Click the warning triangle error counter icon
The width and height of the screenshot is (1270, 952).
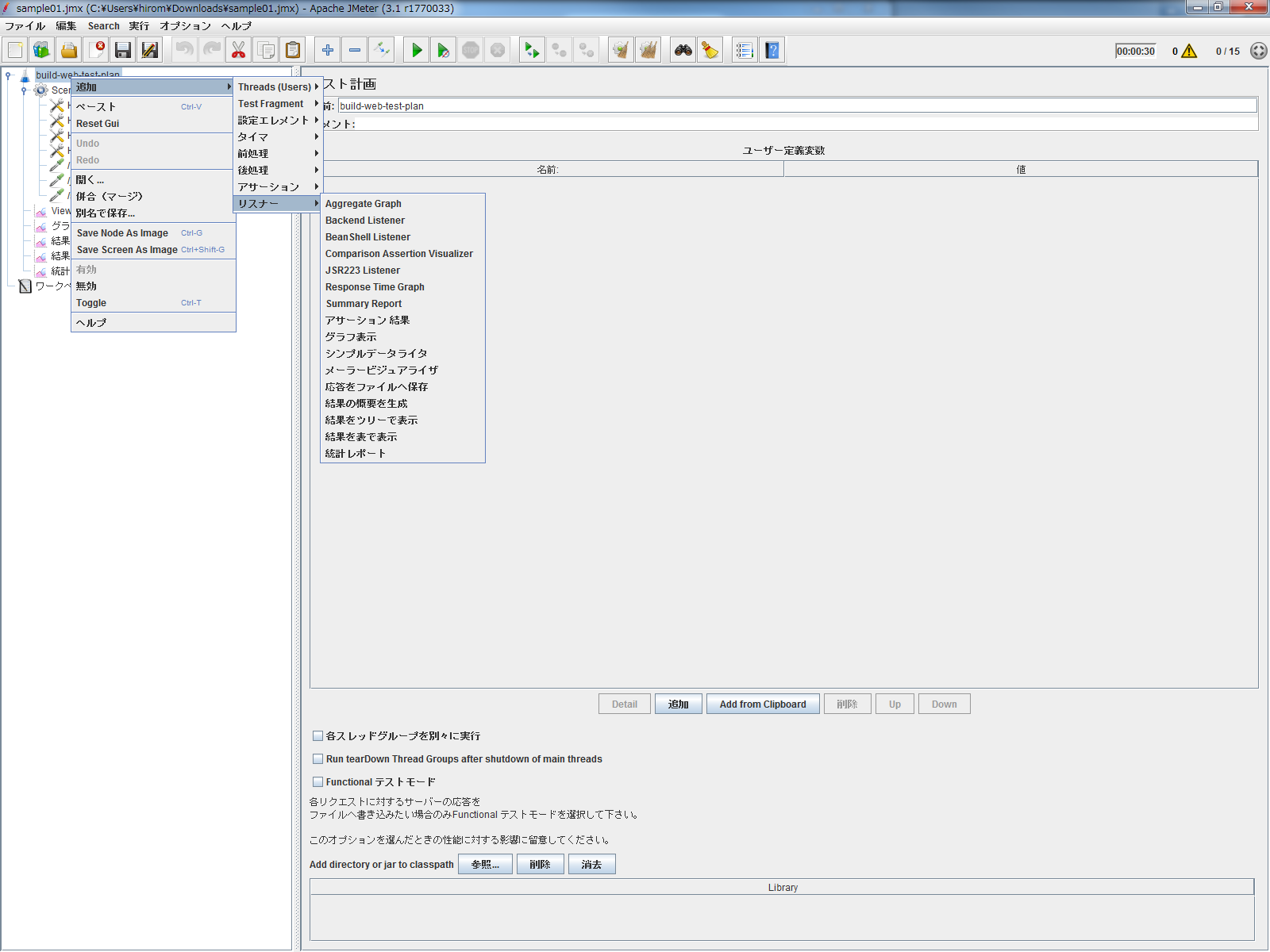click(1189, 51)
